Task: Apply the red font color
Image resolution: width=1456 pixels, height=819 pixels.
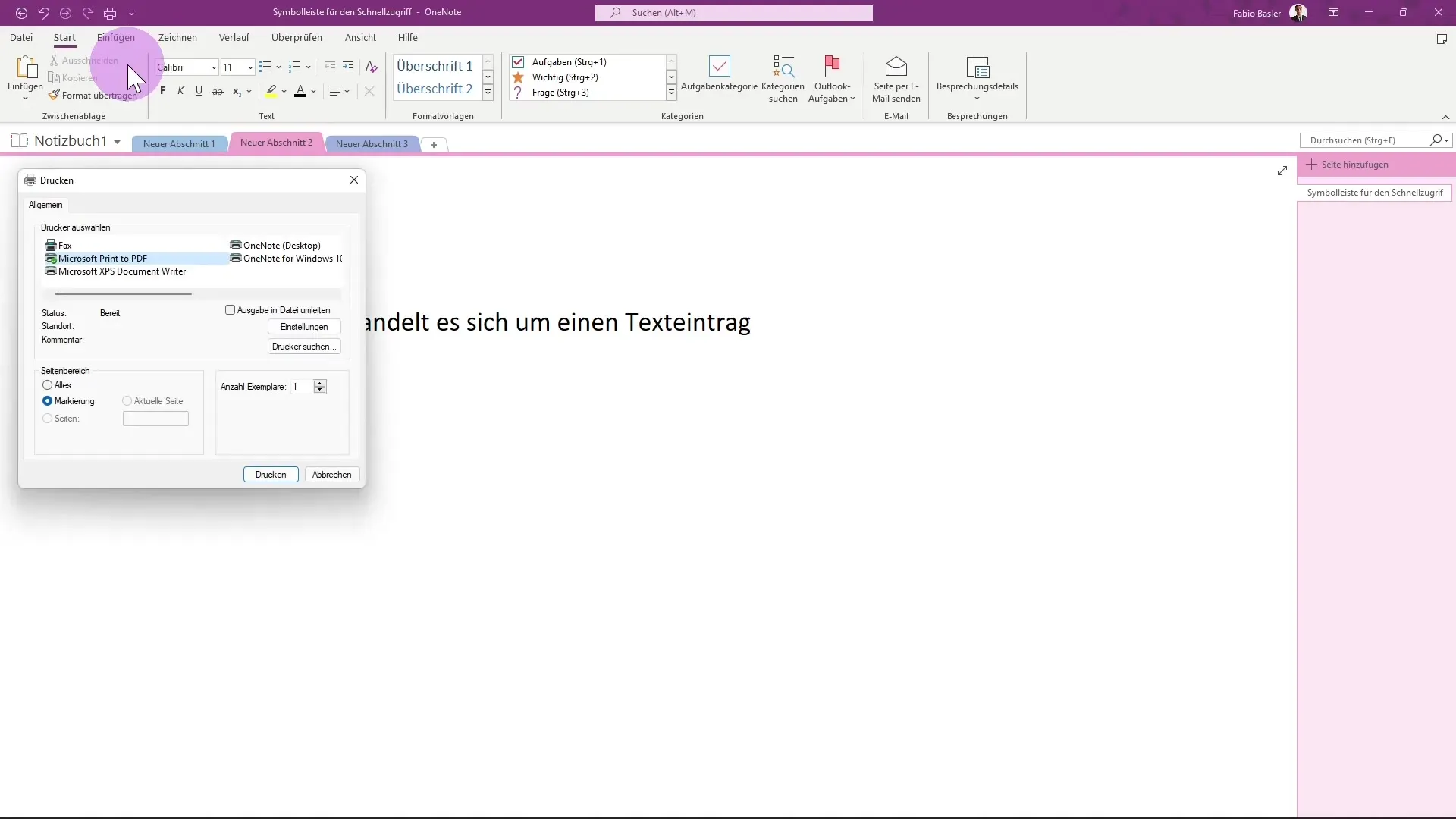Action: [300, 91]
